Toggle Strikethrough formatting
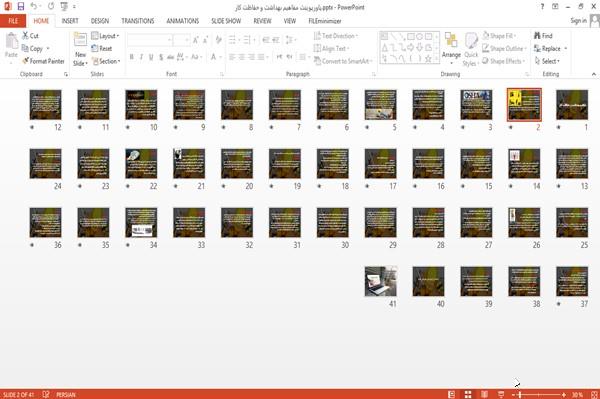Screen dimensions: 600x399 [x=170, y=57]
